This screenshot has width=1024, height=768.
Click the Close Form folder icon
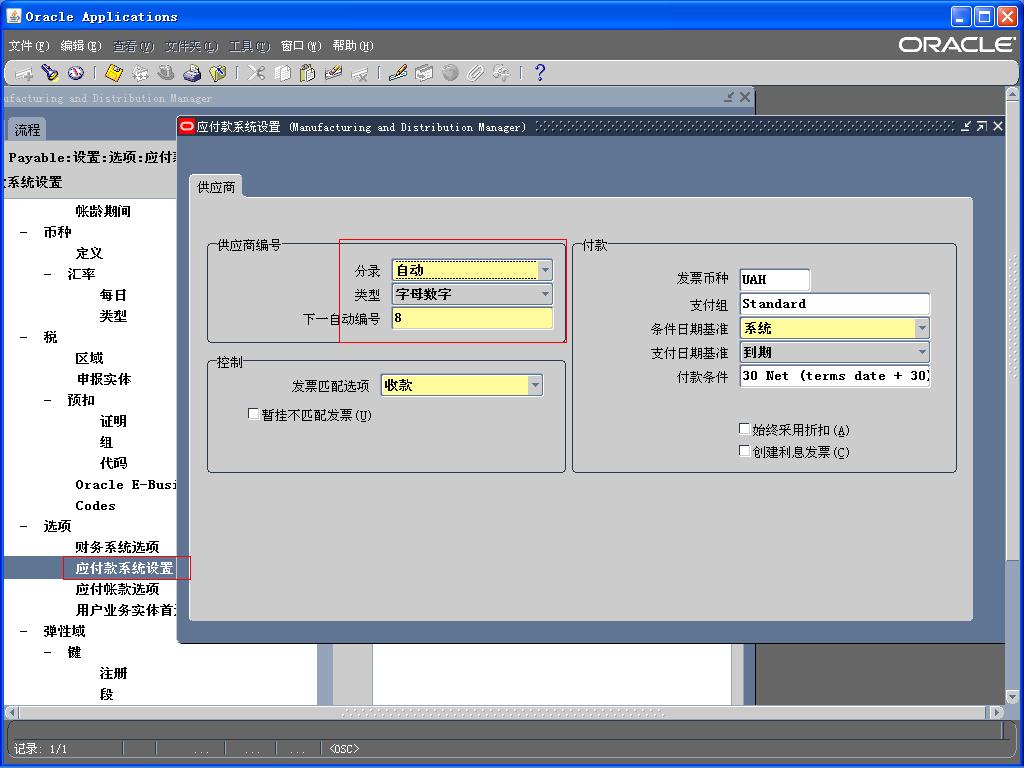(x=218, y=73)
